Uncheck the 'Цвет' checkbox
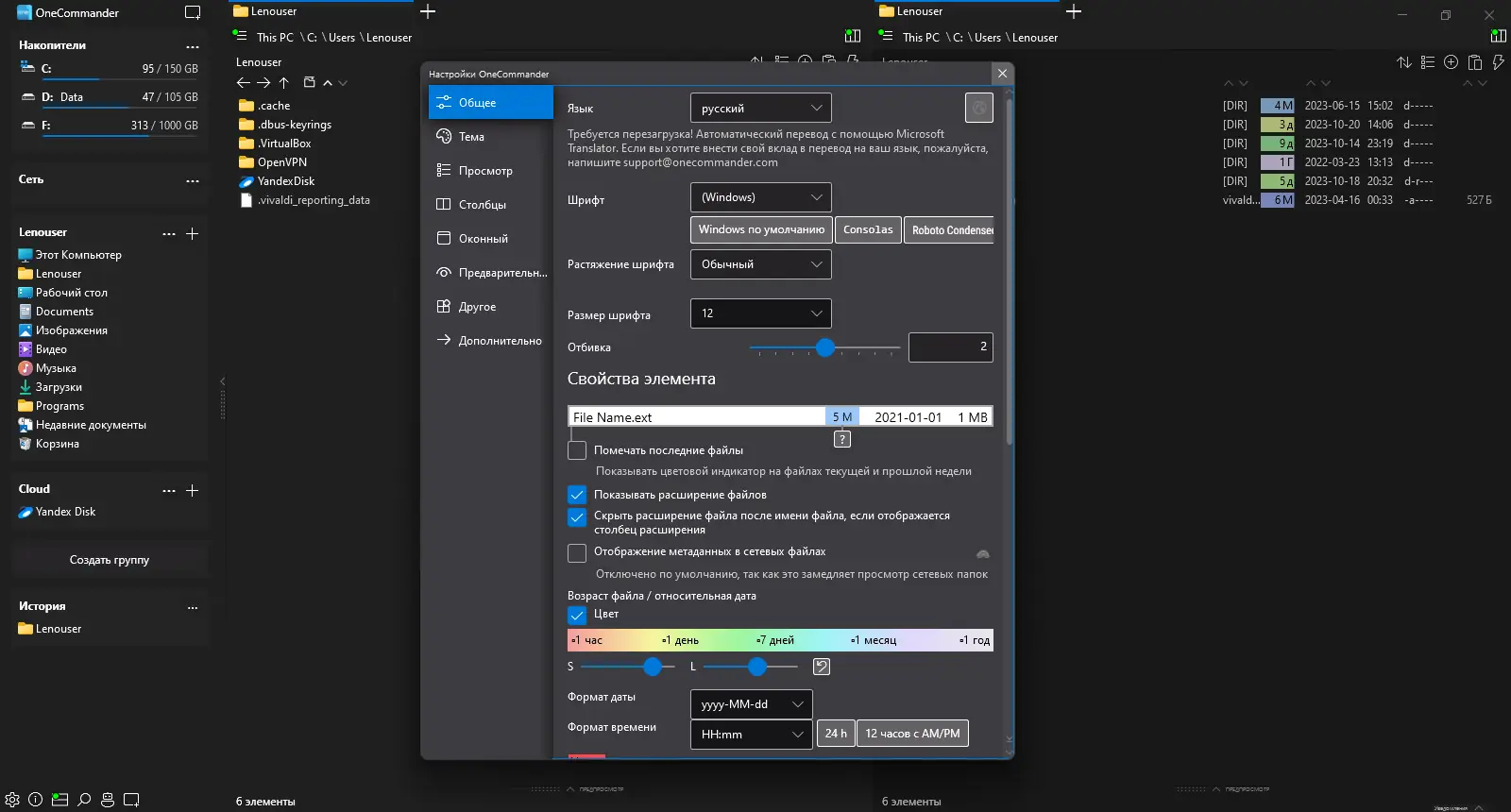This screenshot has height=812, width=1511. tap(577, 615)
